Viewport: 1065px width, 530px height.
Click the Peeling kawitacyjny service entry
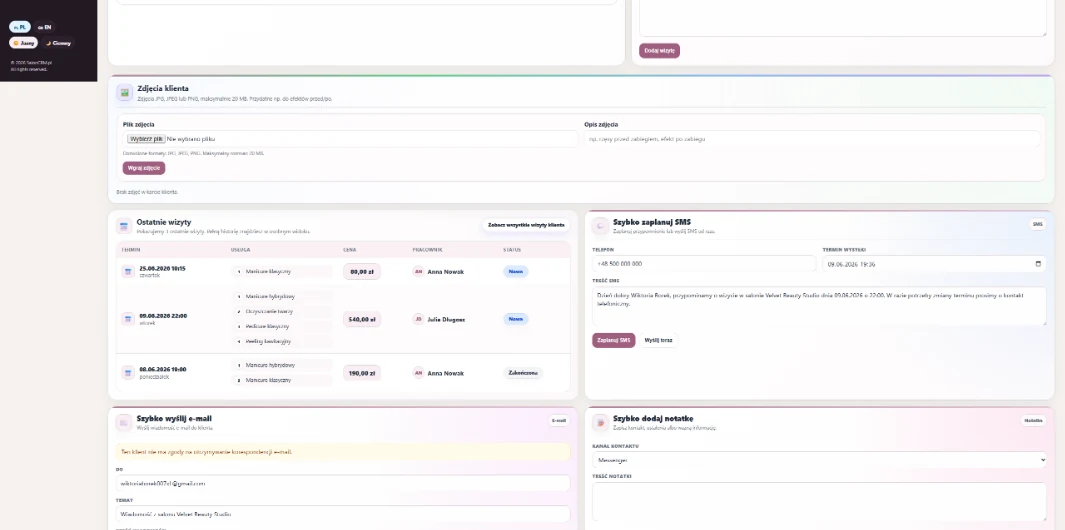click(282, 341)
